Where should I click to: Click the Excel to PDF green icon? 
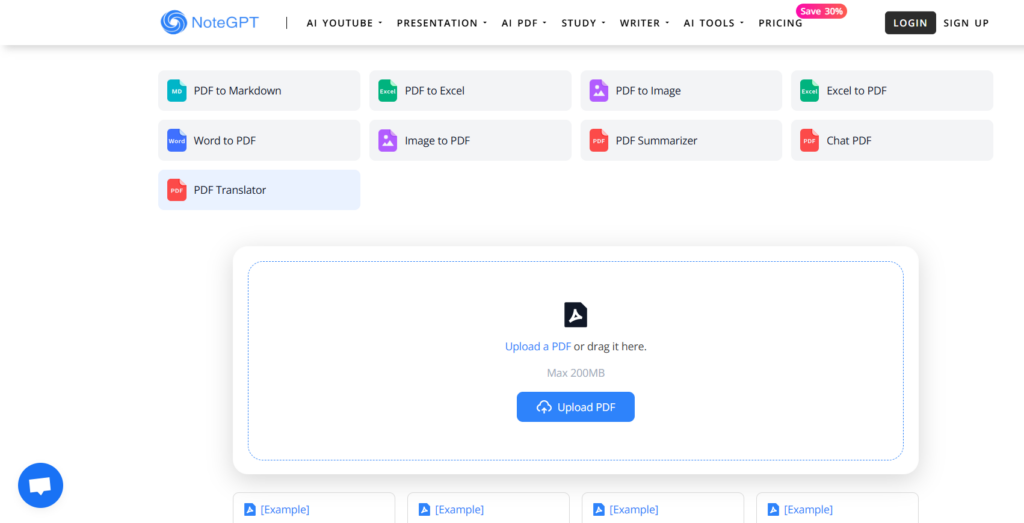810,91
